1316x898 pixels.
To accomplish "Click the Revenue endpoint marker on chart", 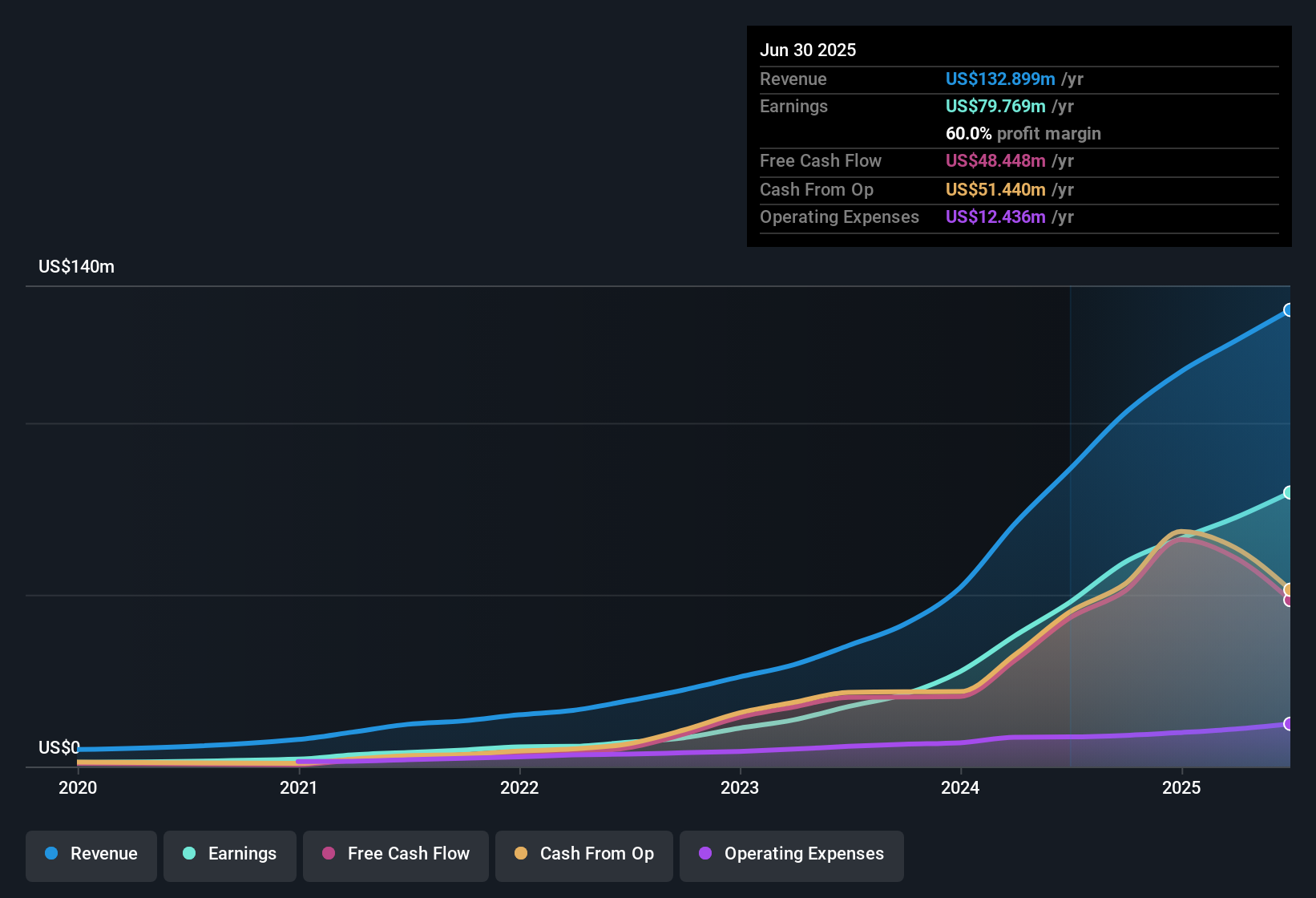I will [1289, 310].
